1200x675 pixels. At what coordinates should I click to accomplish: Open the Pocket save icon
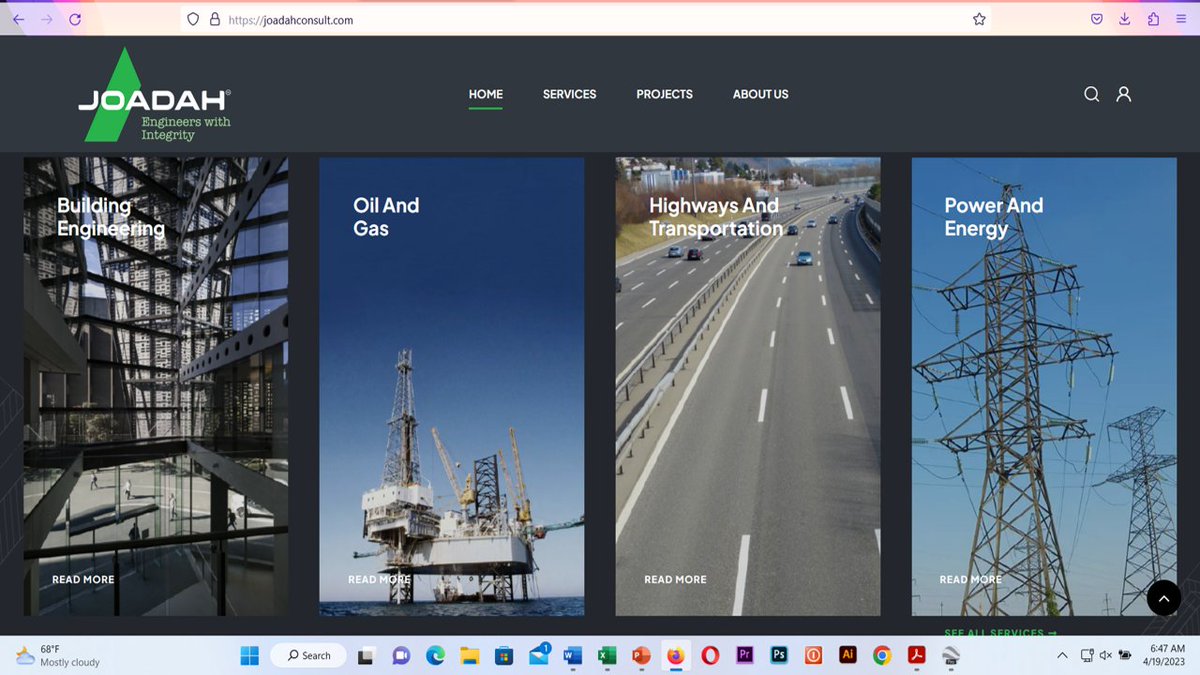point(1097,19)
